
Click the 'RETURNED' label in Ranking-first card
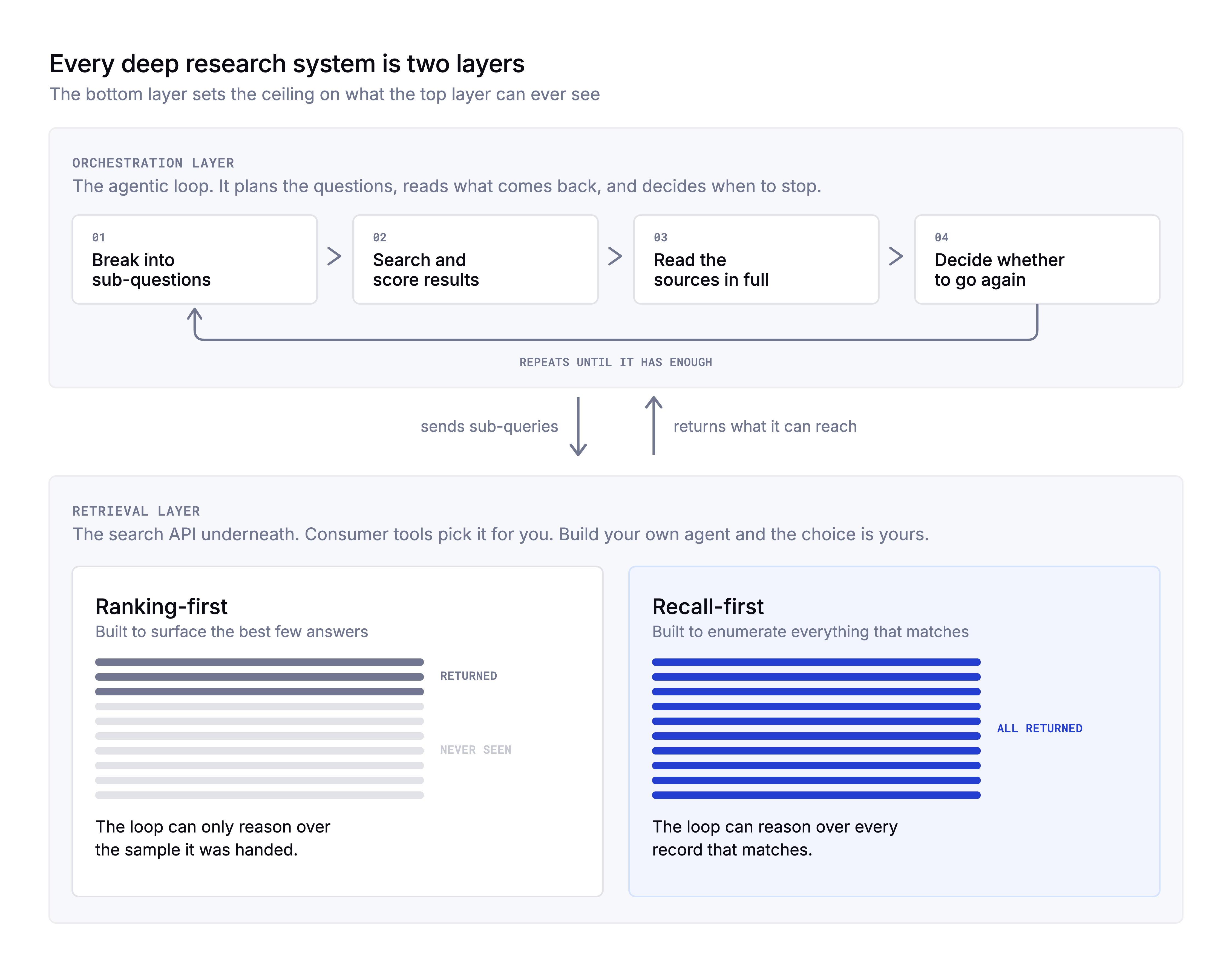tap(469, 676)
